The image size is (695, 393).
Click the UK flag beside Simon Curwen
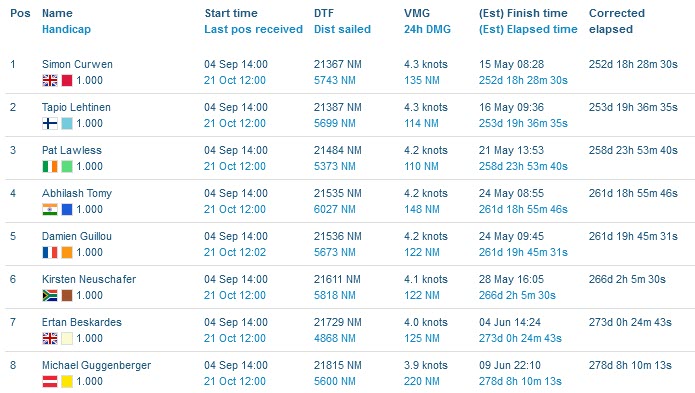coord(50,81)
